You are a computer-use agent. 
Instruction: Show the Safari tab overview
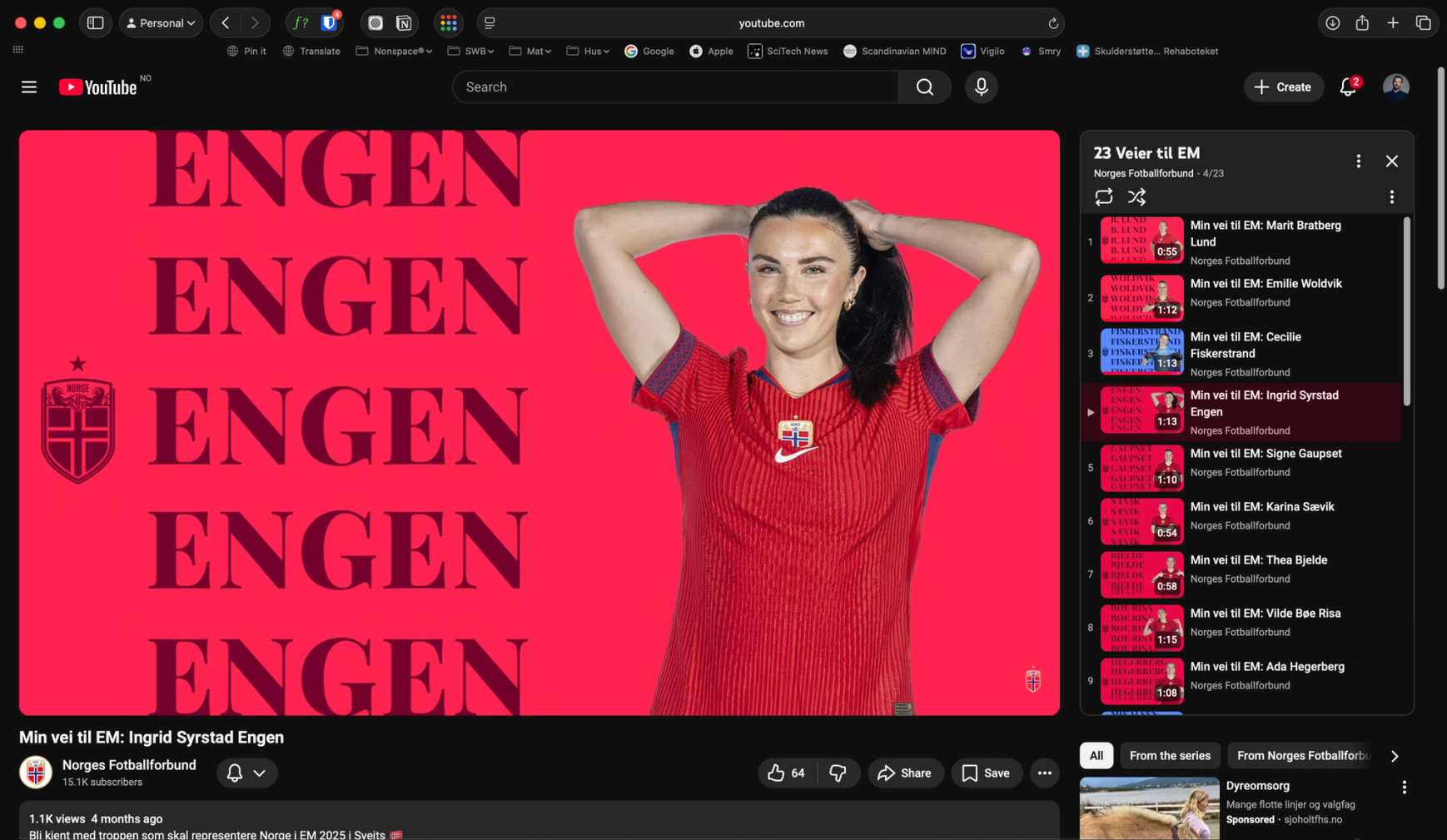1423,23
